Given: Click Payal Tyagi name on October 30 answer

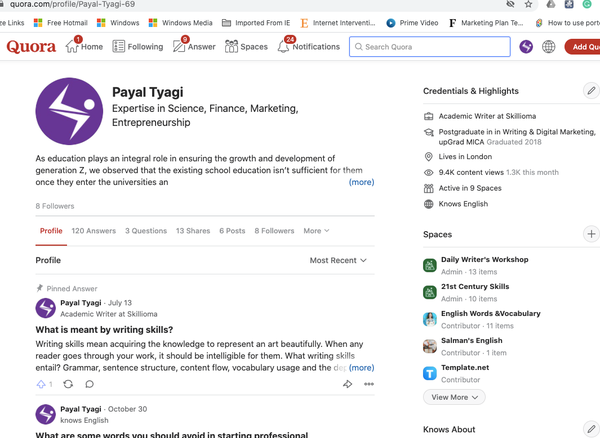Looking at the screenshot, I should 81,409.
